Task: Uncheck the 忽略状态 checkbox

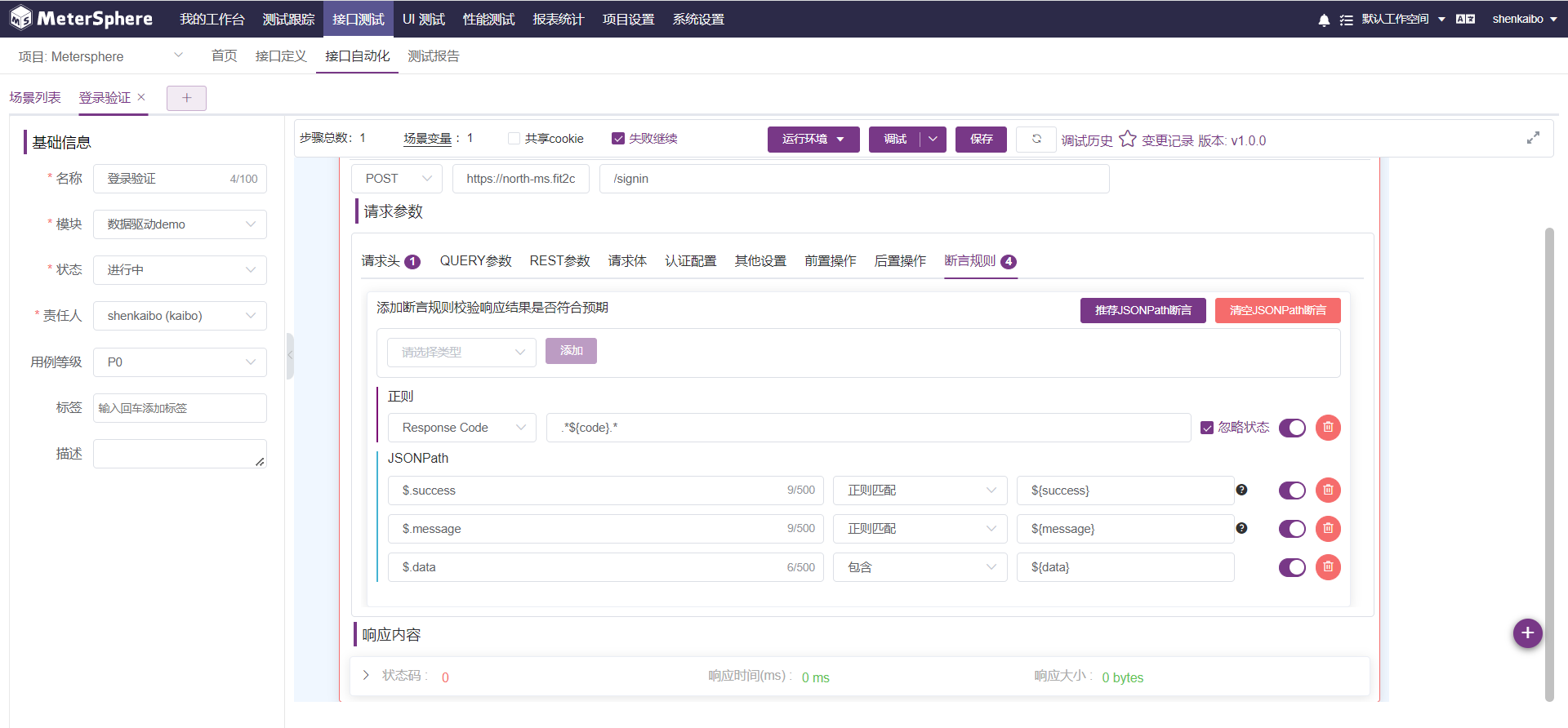Action: pos(1206,428)
